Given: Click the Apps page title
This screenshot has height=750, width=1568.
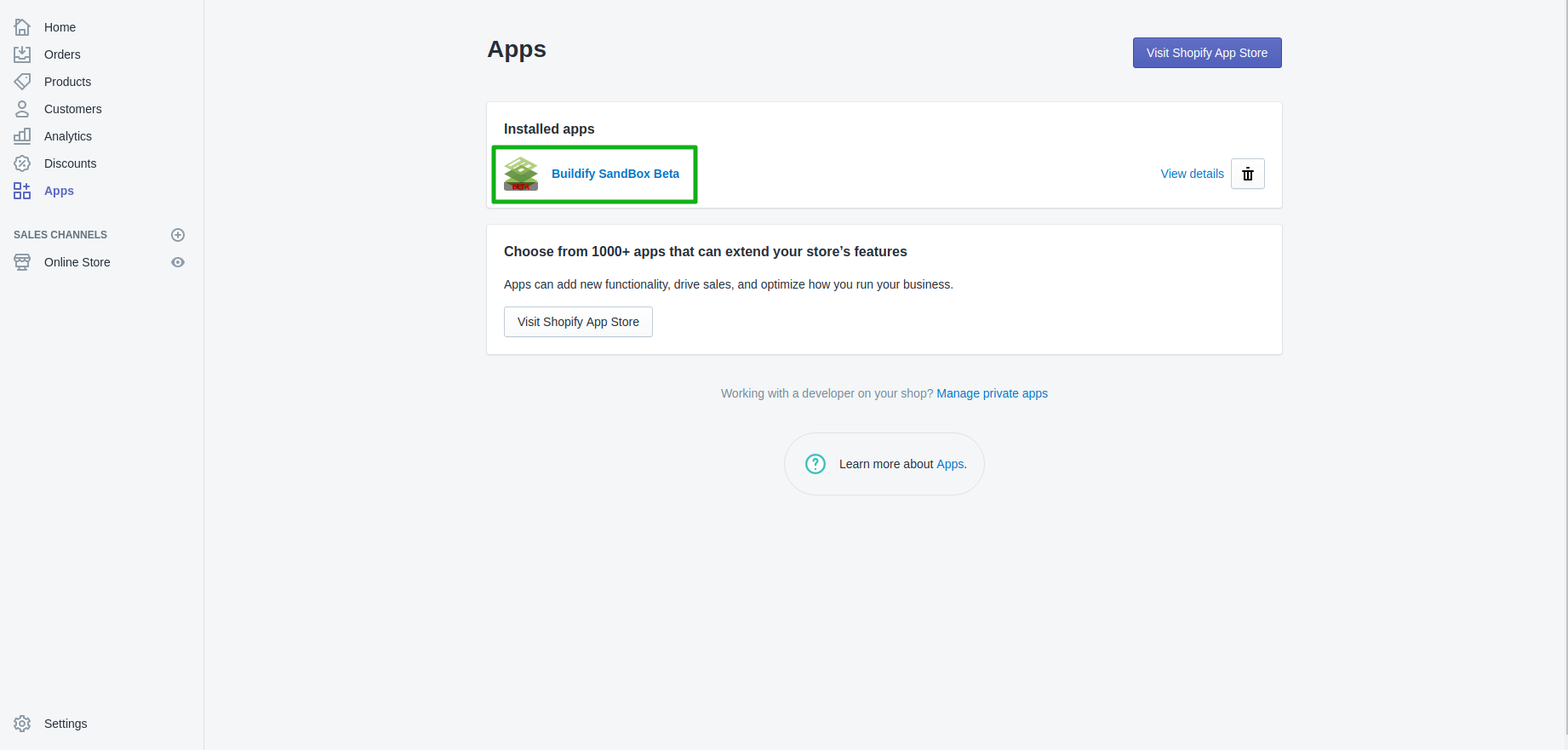Looking at the screenshot, I should point(517,49).
